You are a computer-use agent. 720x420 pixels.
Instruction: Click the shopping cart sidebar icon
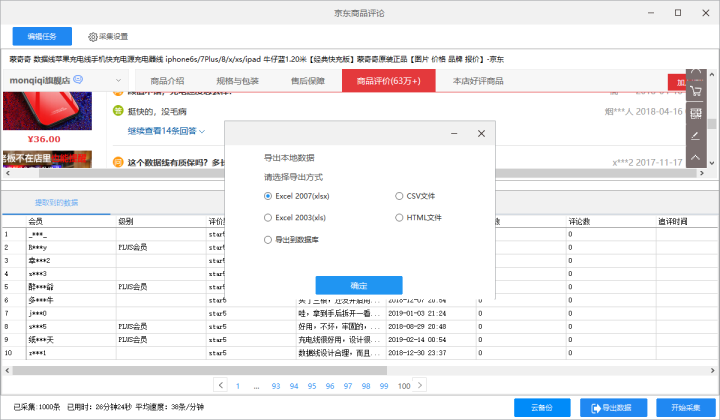pyautogui.click(x=696, y=91)
